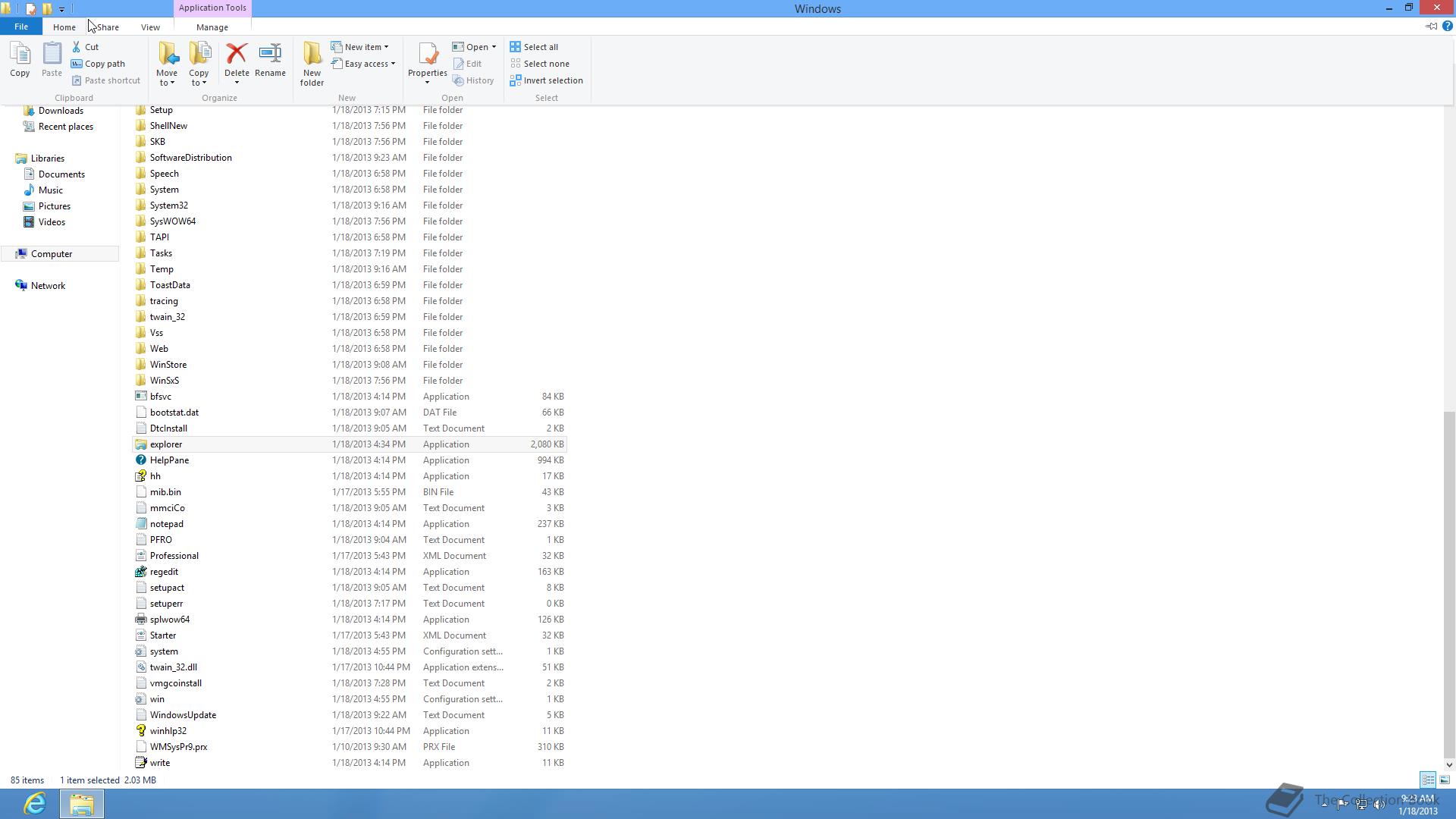Screen dimensions: 1456x819
Task: Click the dropdown arrow next to Open
Action: [x=494, y=47]
